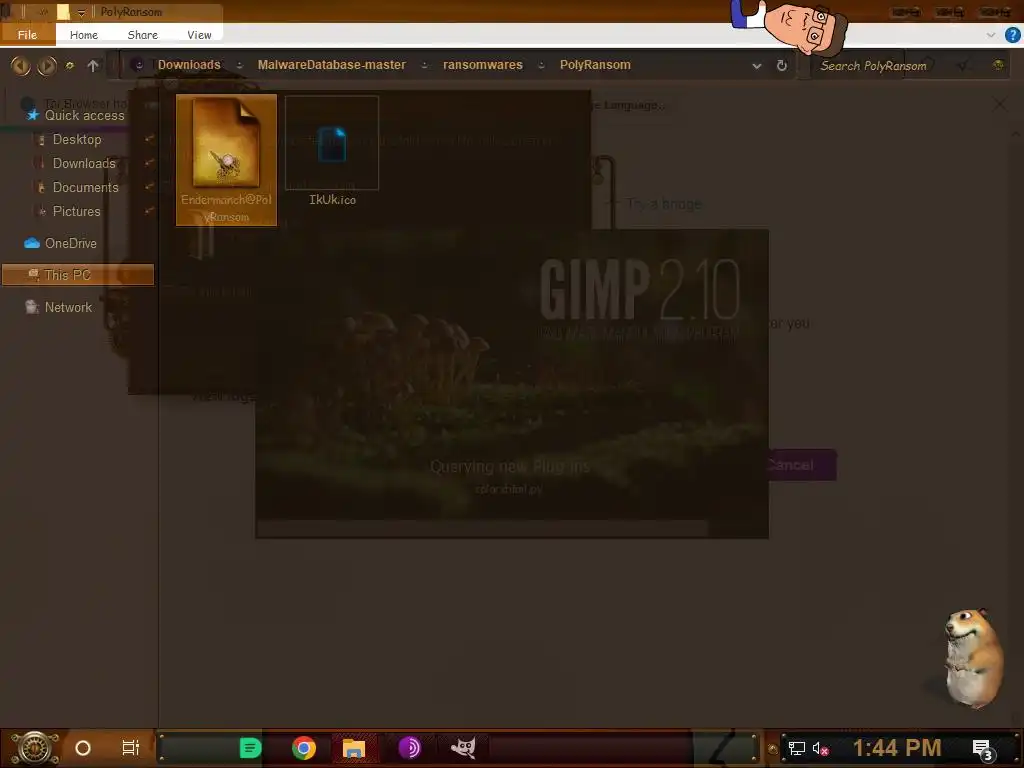Screen dimensions: 1024x768
Task: Open the steampunk Start button
Action: pos(34,748)
